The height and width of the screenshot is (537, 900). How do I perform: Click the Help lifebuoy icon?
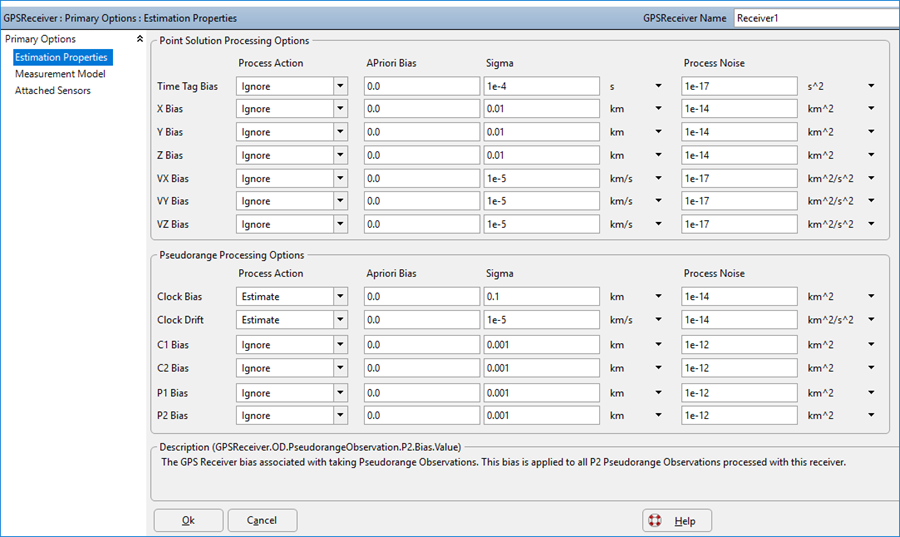click(654, 520)
